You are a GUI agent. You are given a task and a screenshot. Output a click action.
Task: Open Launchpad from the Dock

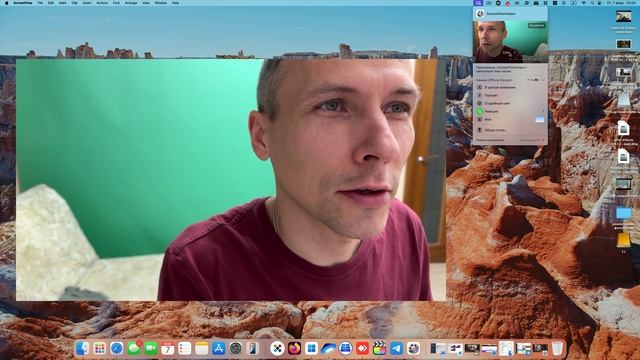coord(100,348)
